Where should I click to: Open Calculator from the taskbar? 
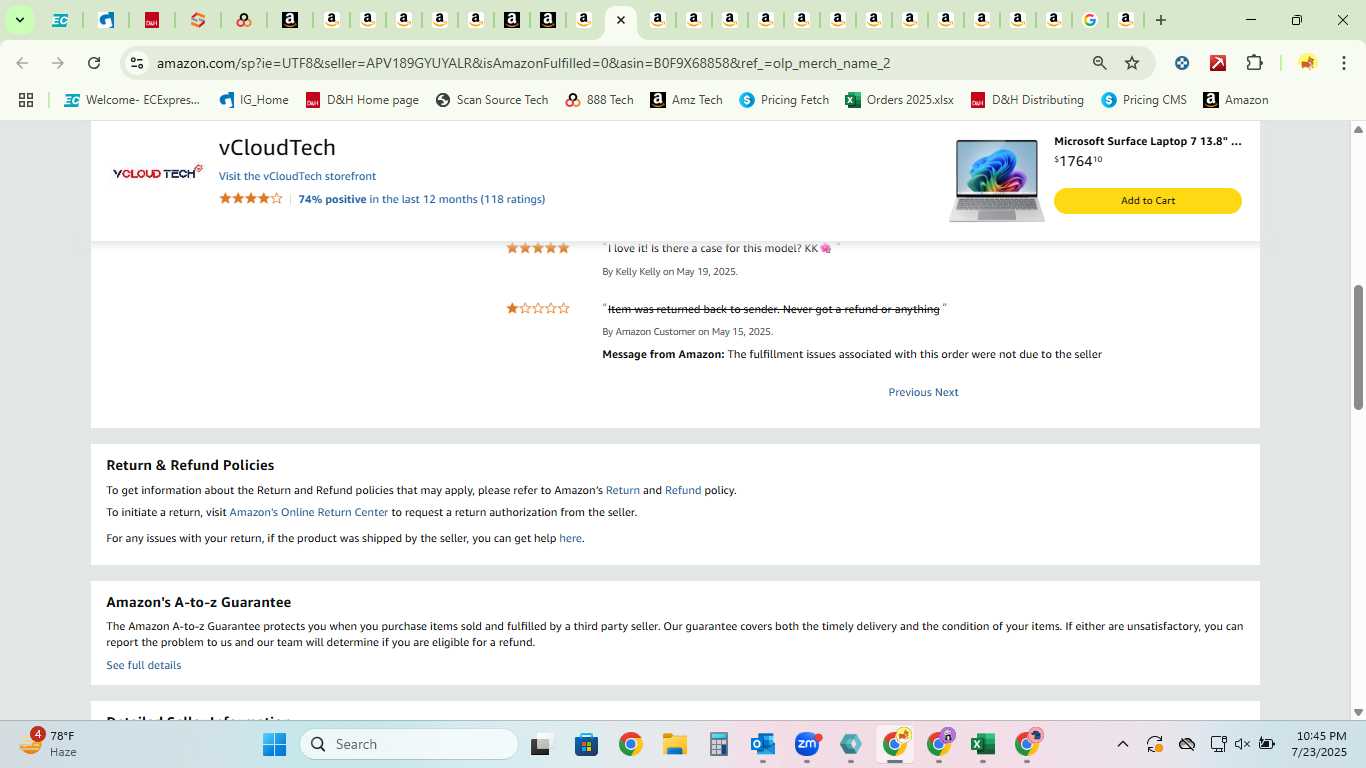(x=719, y=744)
